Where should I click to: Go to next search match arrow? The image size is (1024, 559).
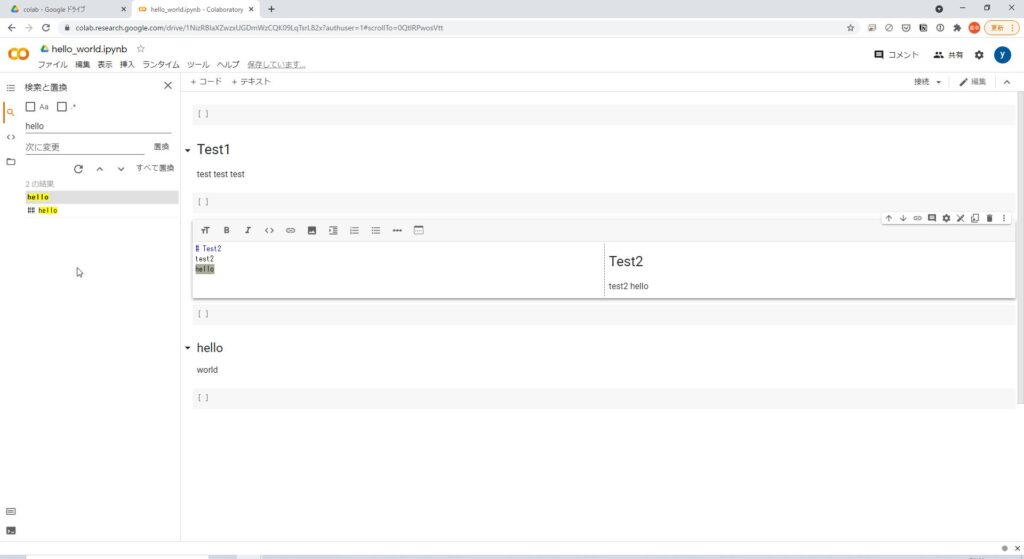(121, 168)
